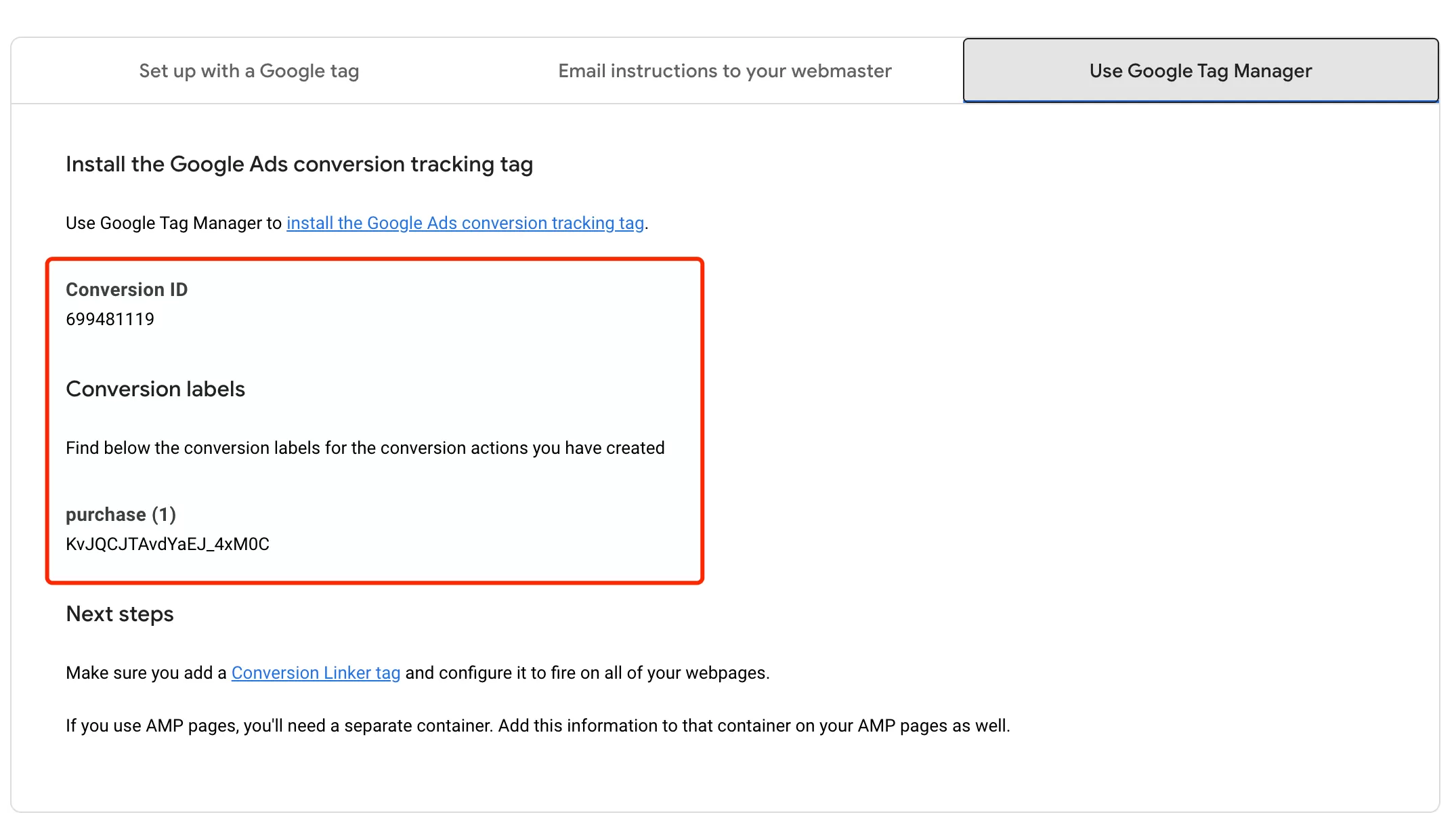Switch to Set up with a Google tag tab
1456x821 pixels.
pyautogui.click(x=249, y=71)
